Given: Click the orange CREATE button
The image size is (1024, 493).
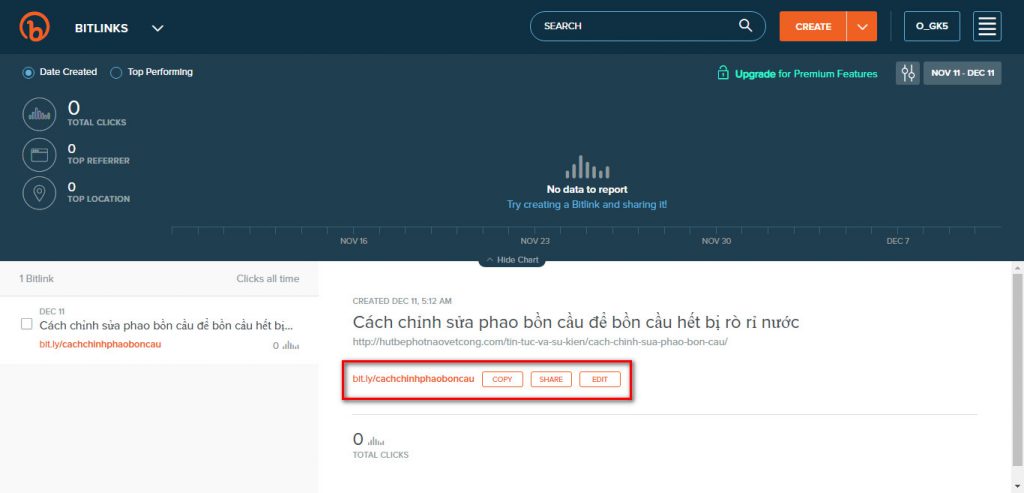Looking at the screenshot, I should (x=813, y=27).
